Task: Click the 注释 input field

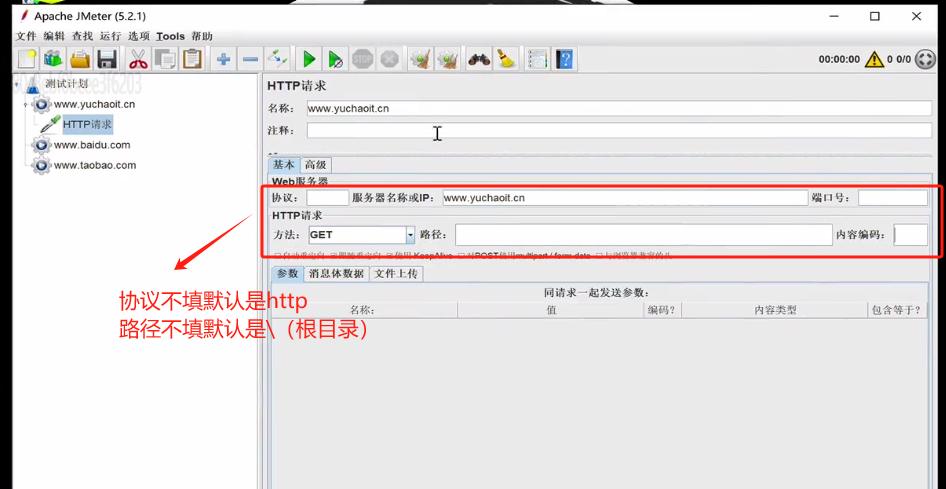Action: click(x=619, y=130)
